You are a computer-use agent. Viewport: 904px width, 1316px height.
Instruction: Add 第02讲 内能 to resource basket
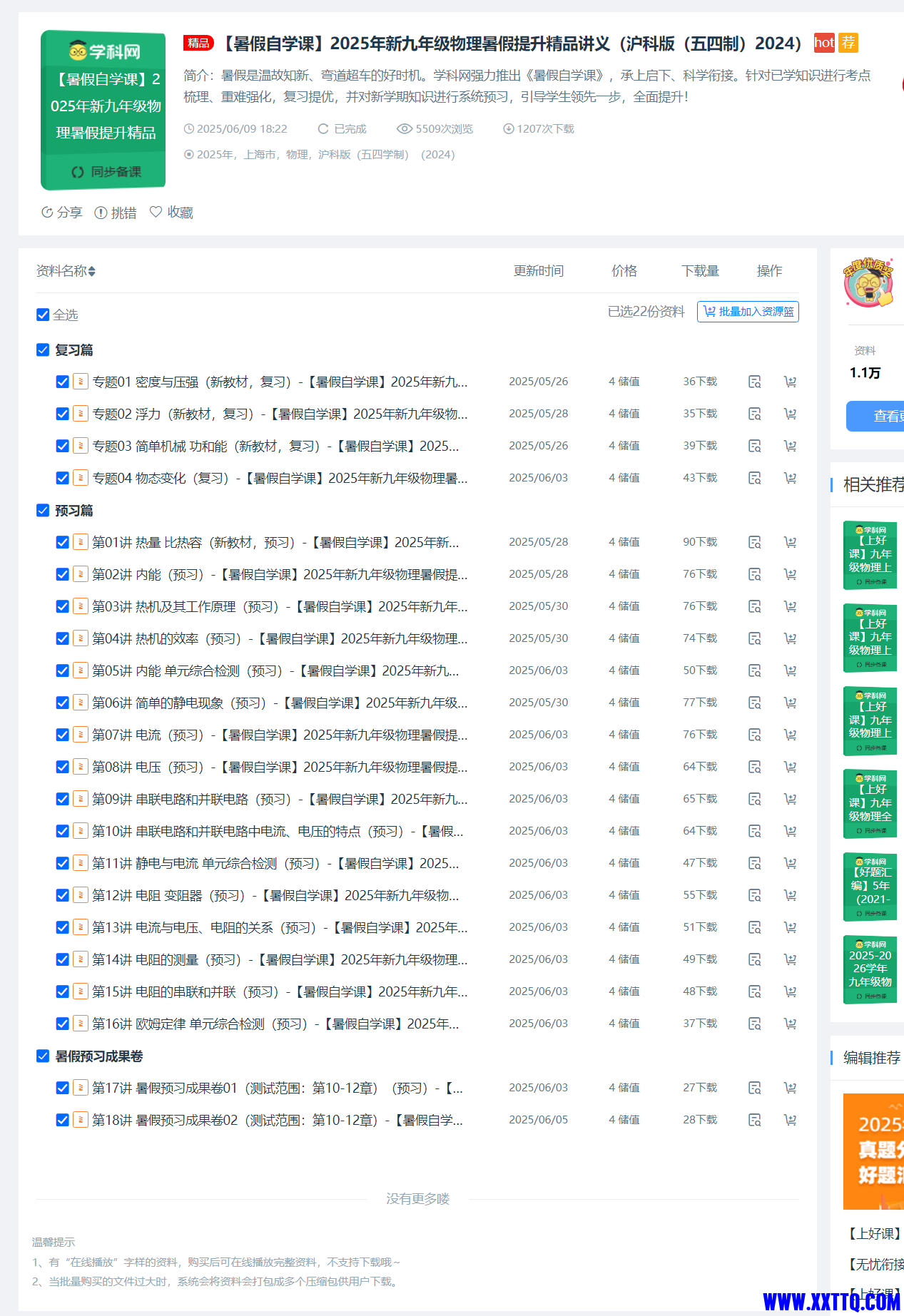(790, 574)
